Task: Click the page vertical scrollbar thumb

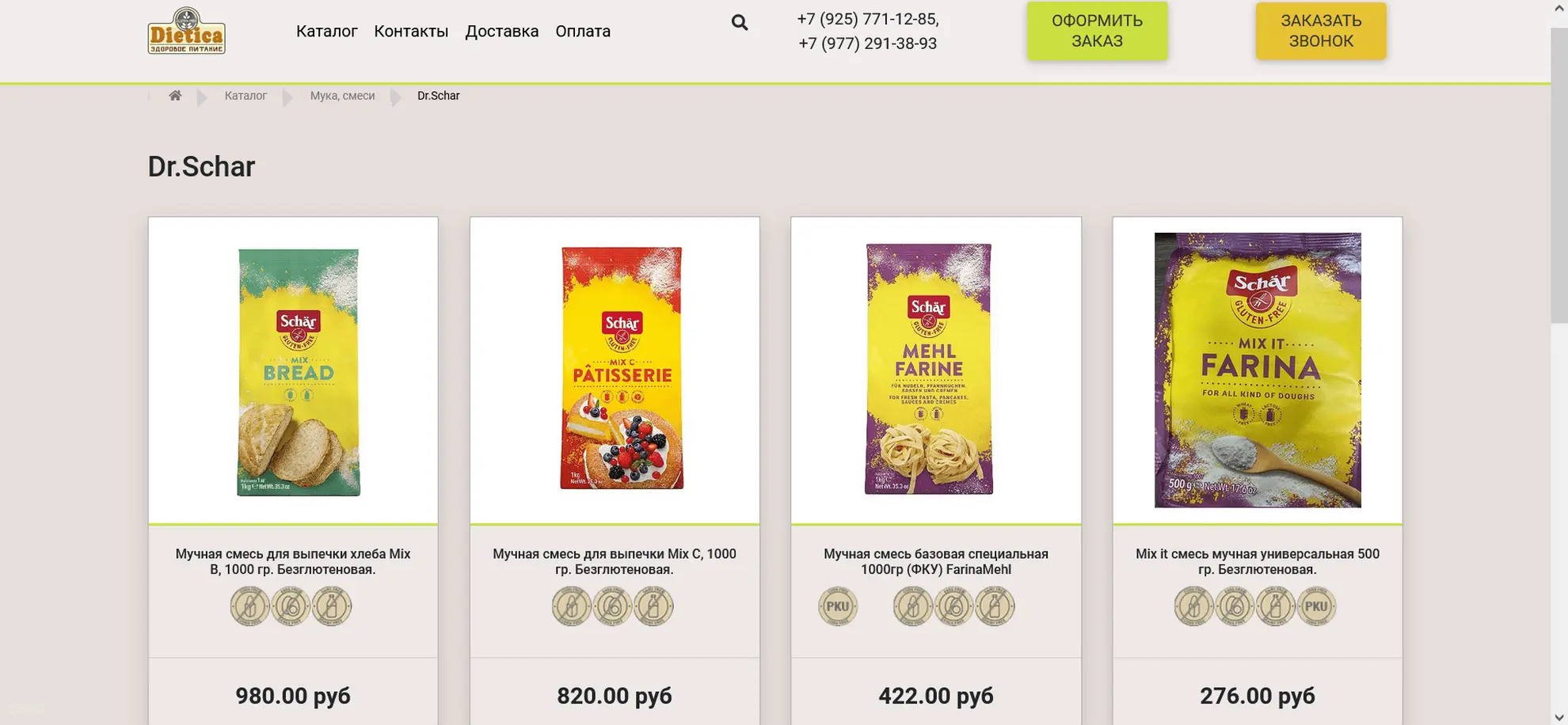Action: [1559, 176]
